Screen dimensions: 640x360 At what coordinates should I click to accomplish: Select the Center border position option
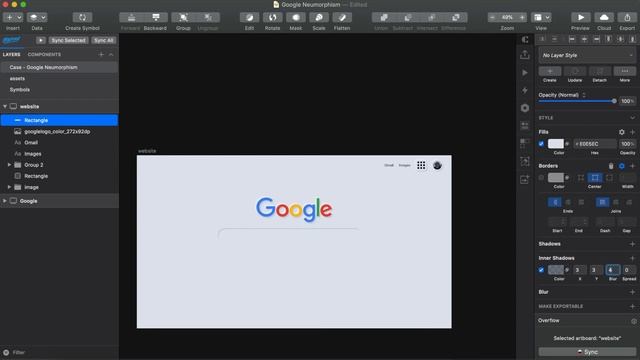tap(595, 178)
